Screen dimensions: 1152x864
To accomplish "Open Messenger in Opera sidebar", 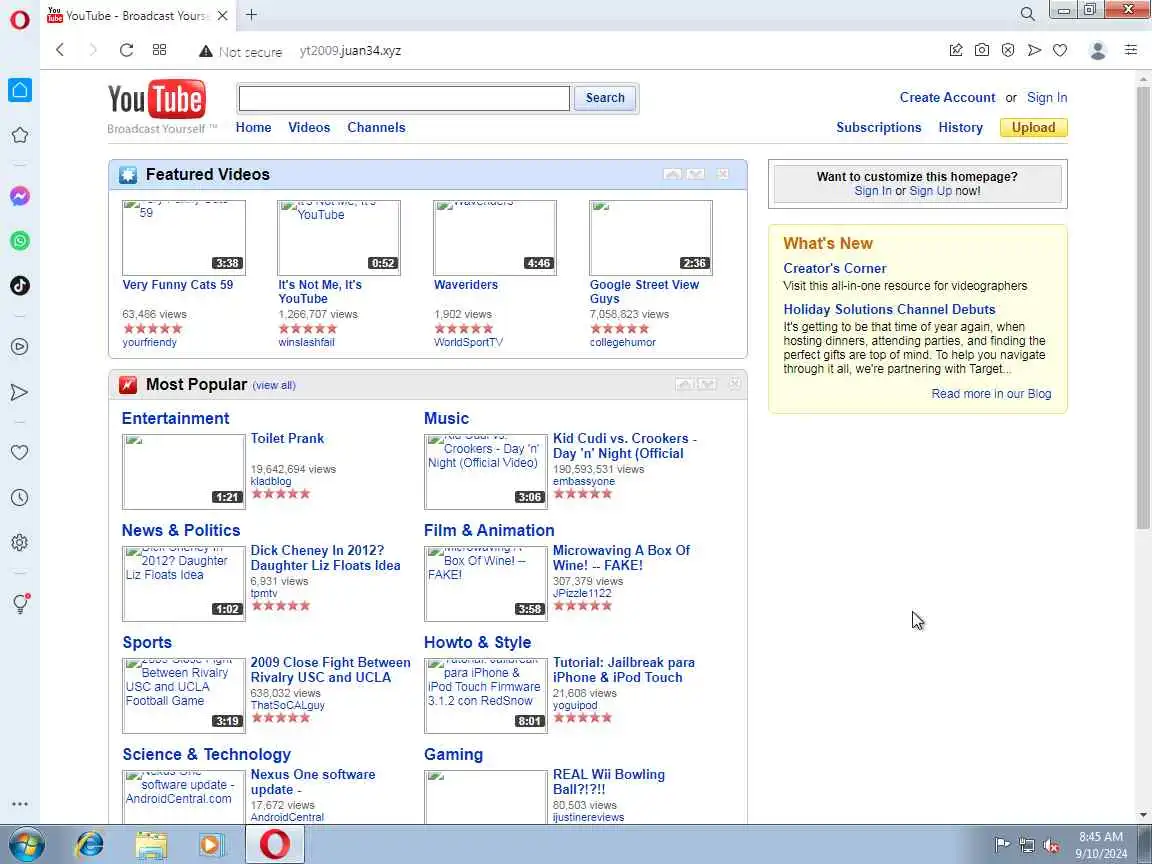I will pos(20,196).
